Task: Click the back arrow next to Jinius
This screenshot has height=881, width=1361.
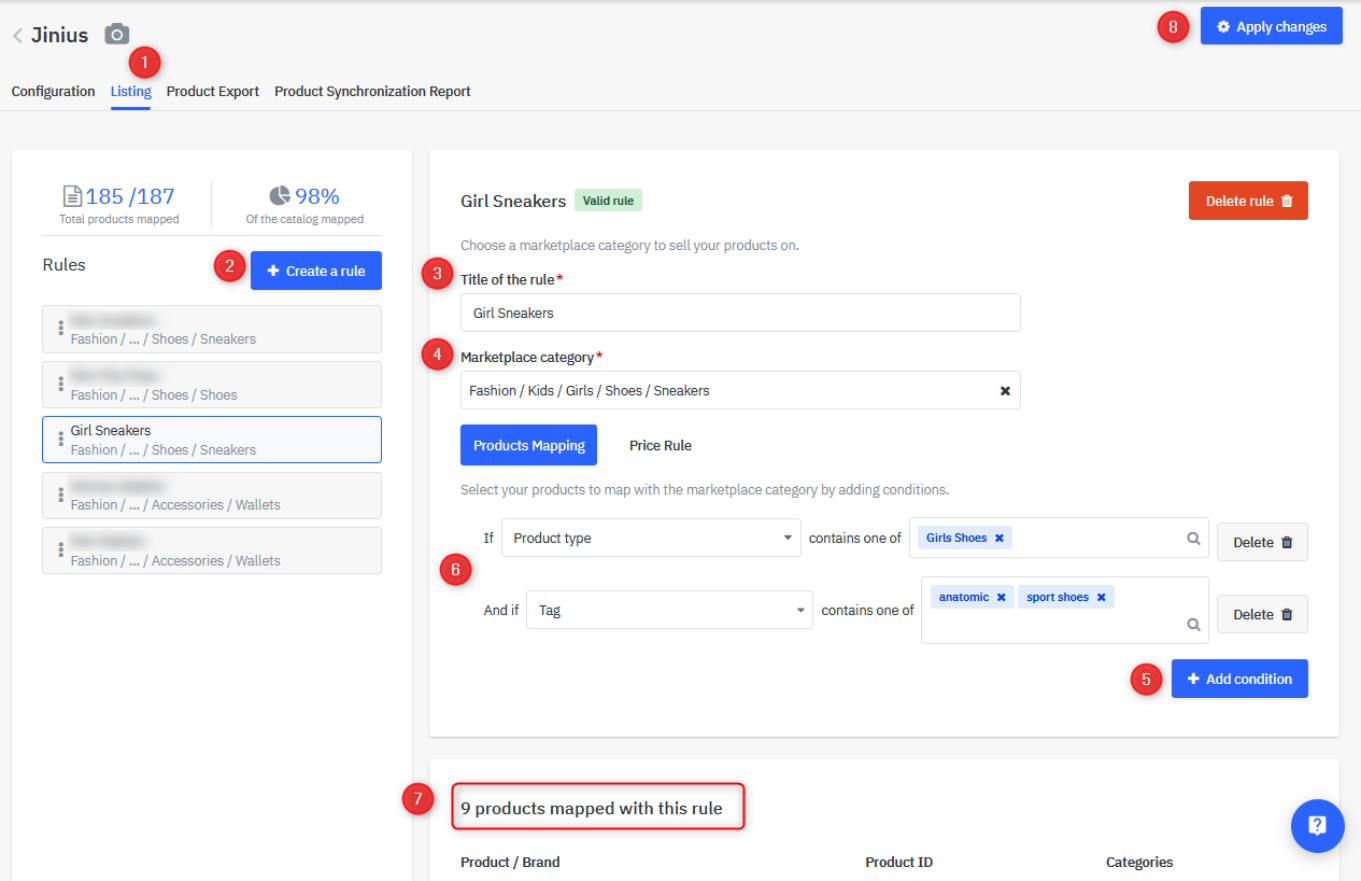Action: coord(17,36)
